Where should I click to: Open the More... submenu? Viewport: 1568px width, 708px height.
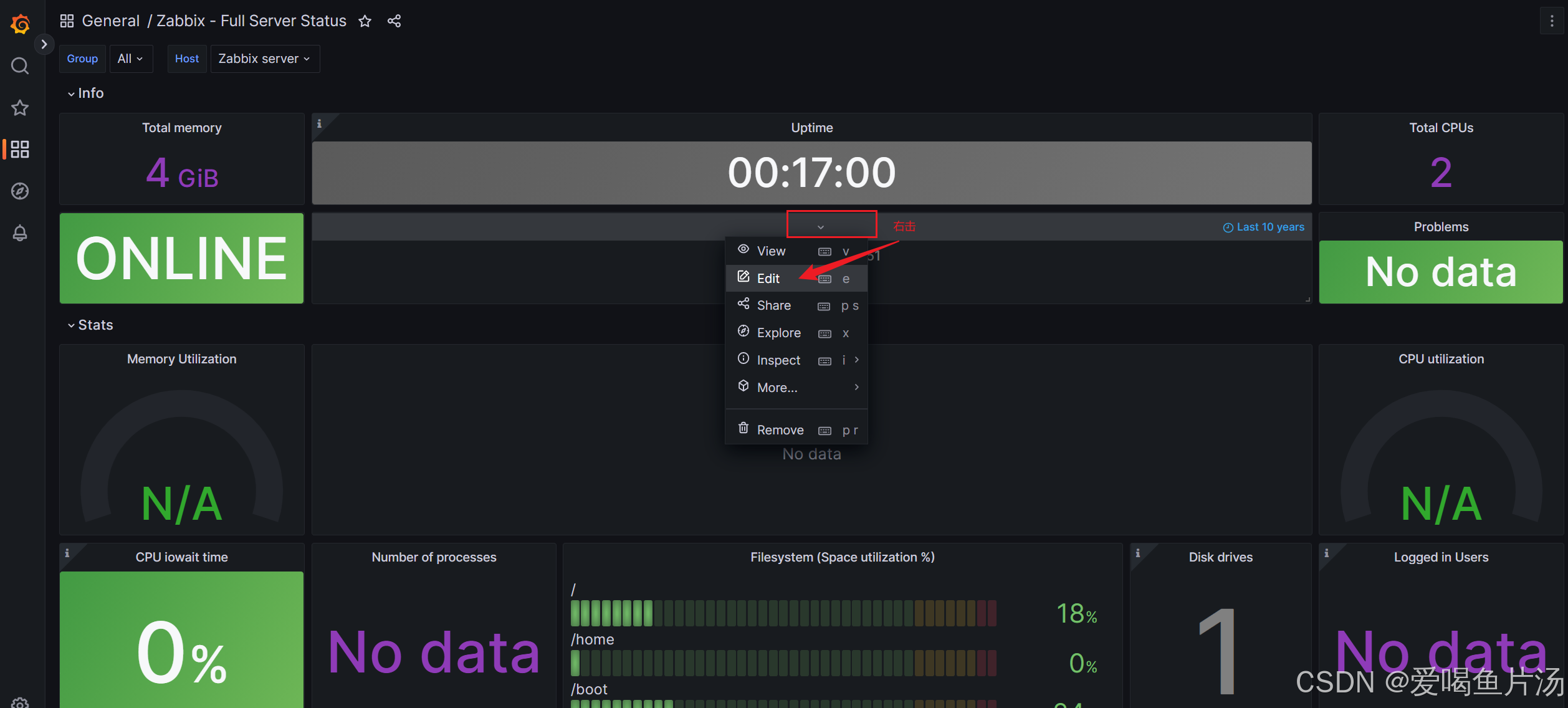pyautogui.click(x=796, y=388)
